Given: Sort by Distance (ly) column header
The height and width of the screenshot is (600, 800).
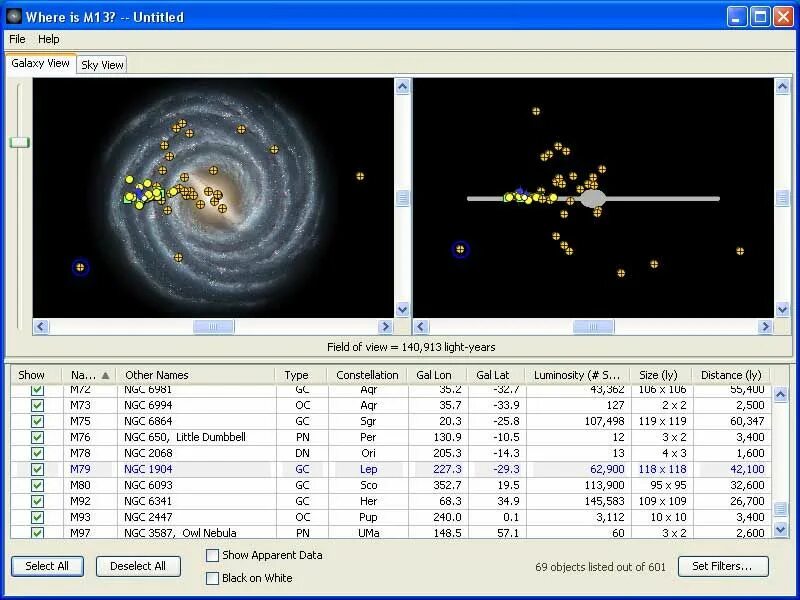Looking at the screenshot, I should (x=731, y=375).
